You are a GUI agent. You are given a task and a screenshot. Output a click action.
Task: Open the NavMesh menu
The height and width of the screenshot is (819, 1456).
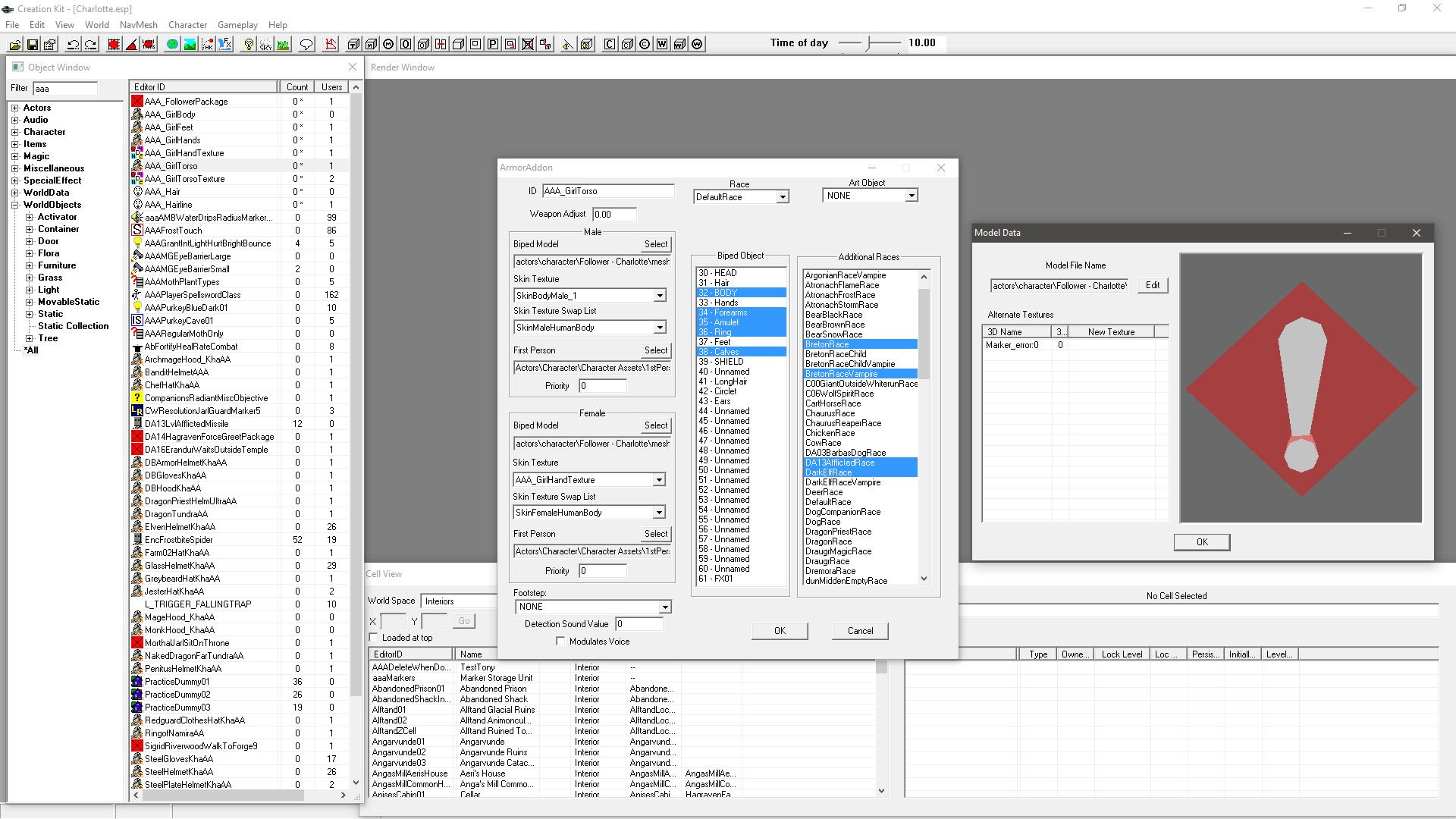pyautogui.click(x=138, y=24)
